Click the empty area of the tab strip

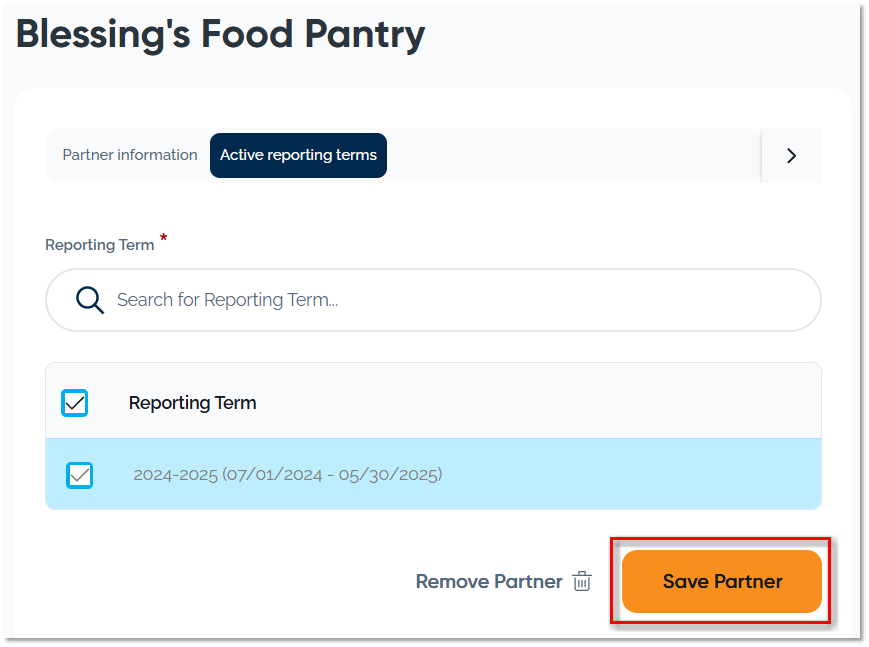coord(570,155)
